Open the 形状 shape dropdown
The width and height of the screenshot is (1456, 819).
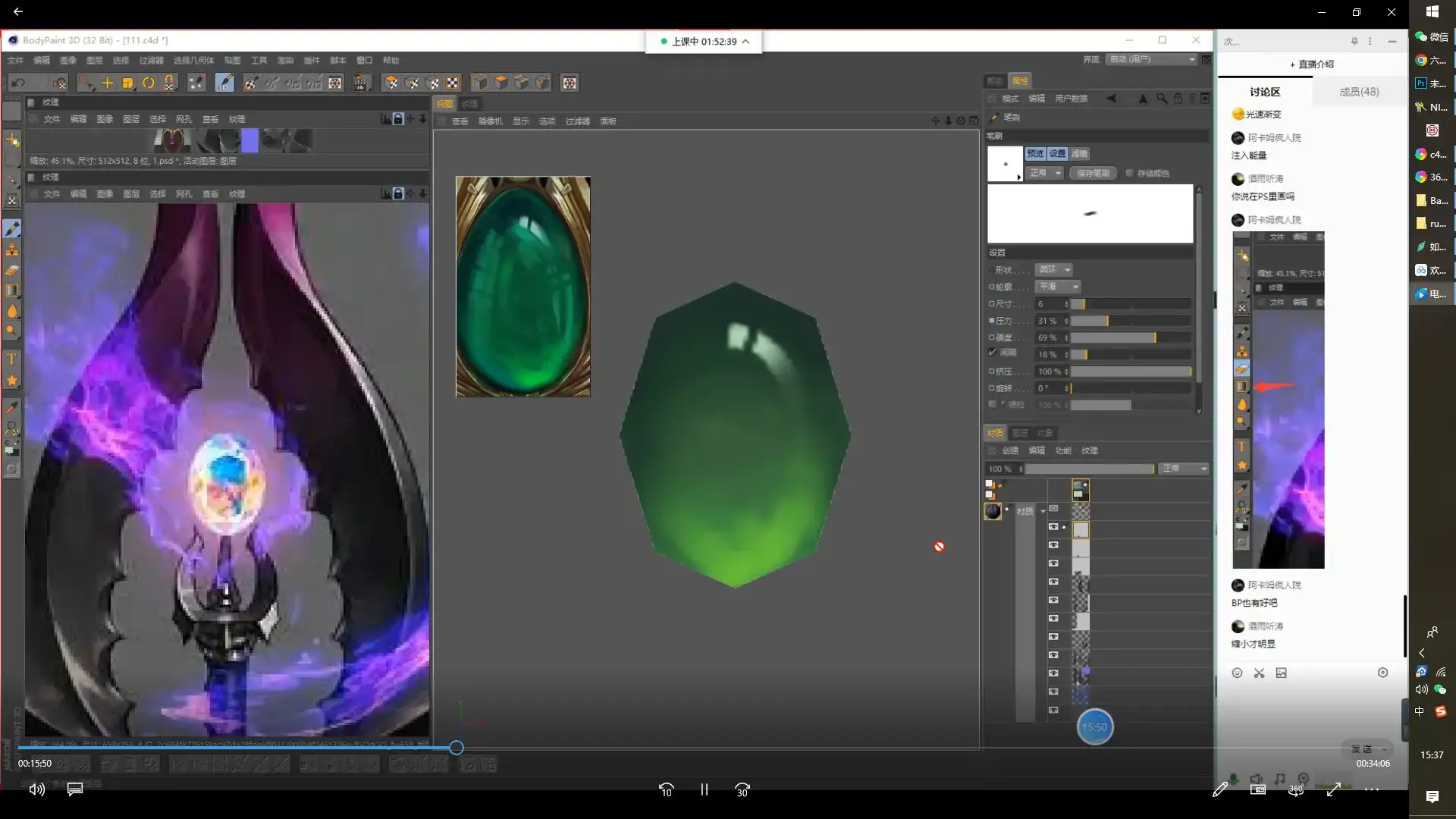[1055, 270]
